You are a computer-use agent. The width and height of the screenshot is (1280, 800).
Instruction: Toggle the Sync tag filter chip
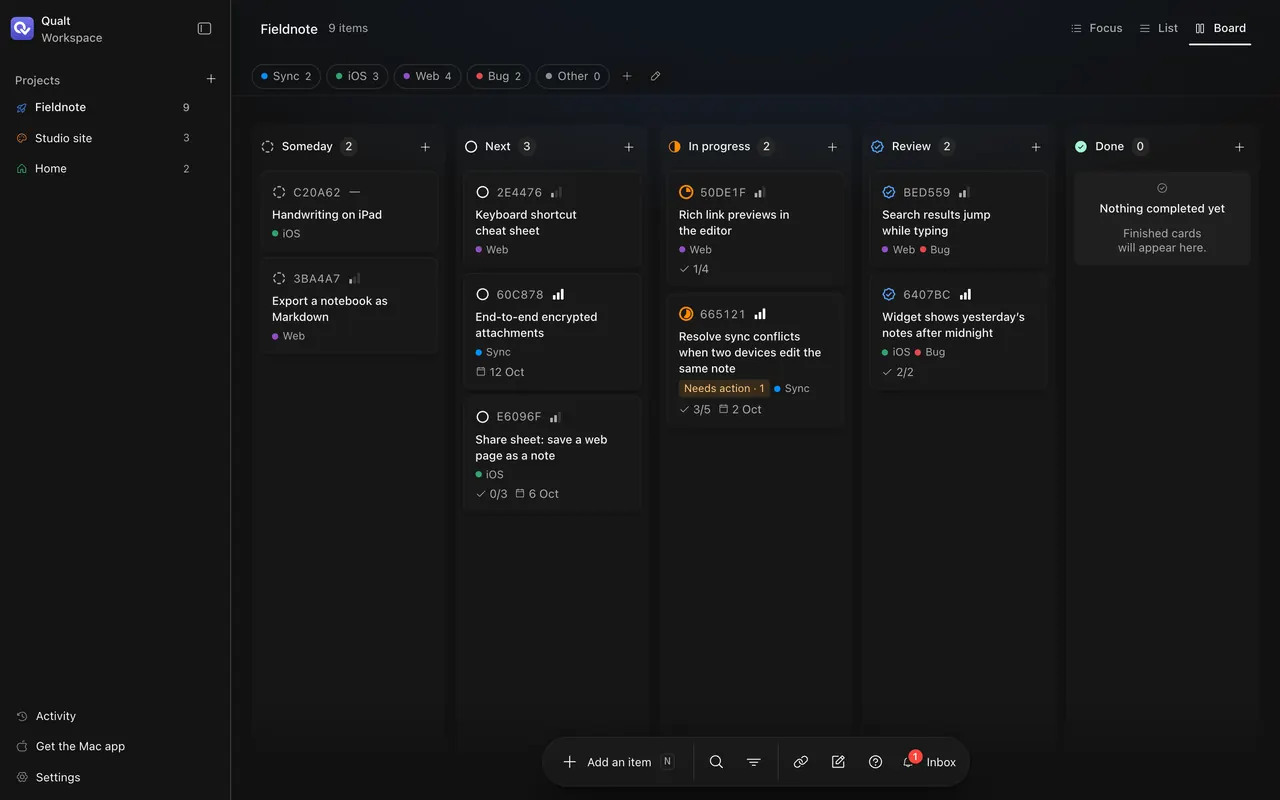(286, 76)
